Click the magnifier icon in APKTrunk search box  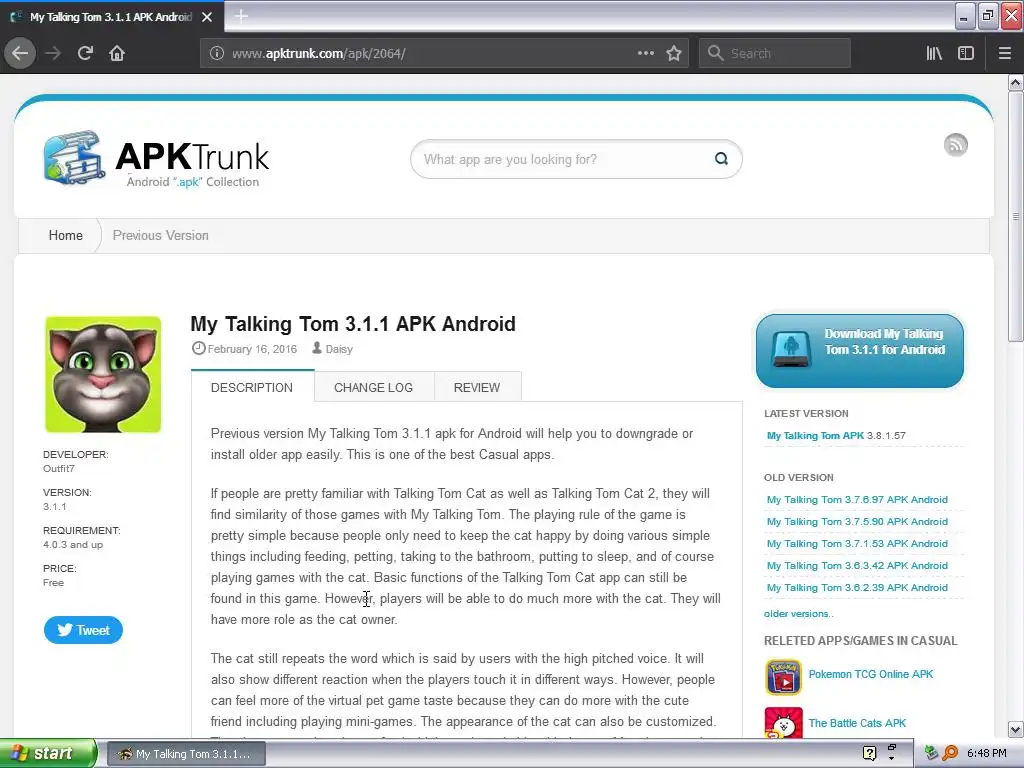(721, 159)
